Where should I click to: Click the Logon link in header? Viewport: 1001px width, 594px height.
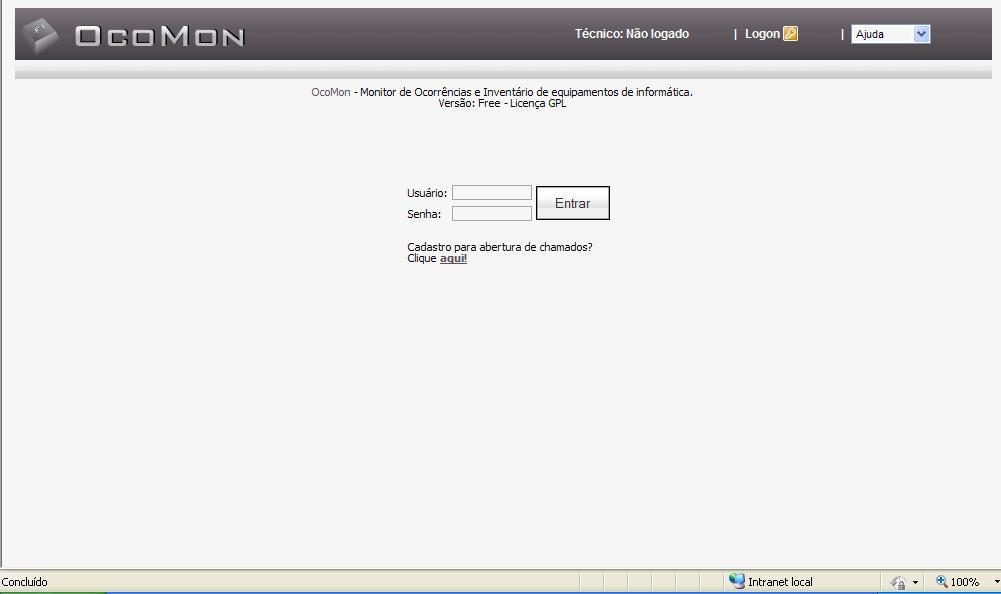click(762, 34)
